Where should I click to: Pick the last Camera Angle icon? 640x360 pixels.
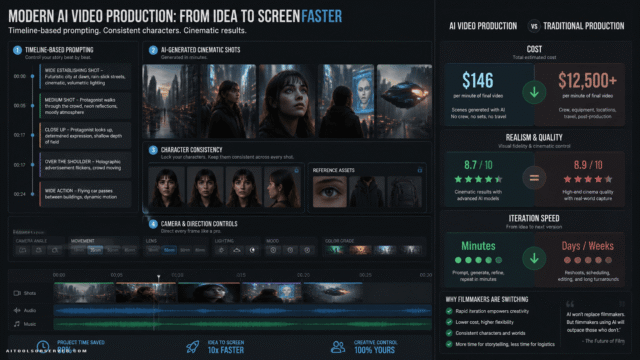coord(54,250)
